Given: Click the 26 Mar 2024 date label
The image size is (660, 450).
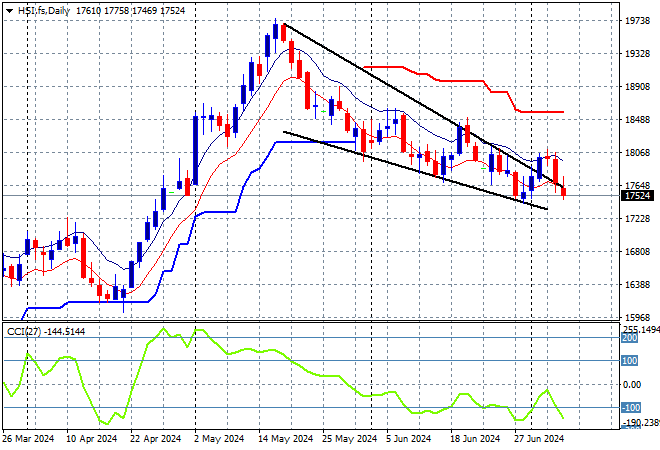Looking at the screenshot, I should (x=28, y=439).
